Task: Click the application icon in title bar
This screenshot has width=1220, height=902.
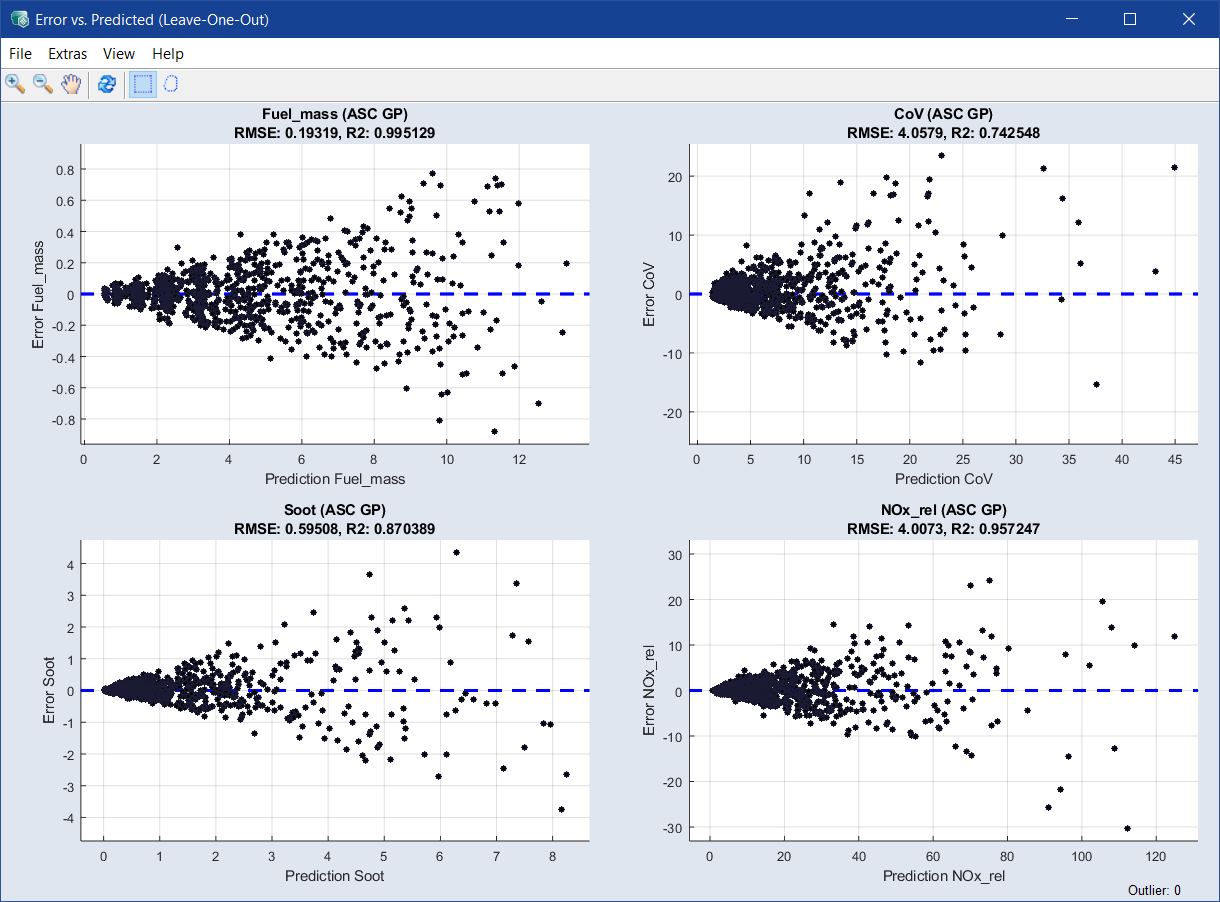Action: pos(19,19)
